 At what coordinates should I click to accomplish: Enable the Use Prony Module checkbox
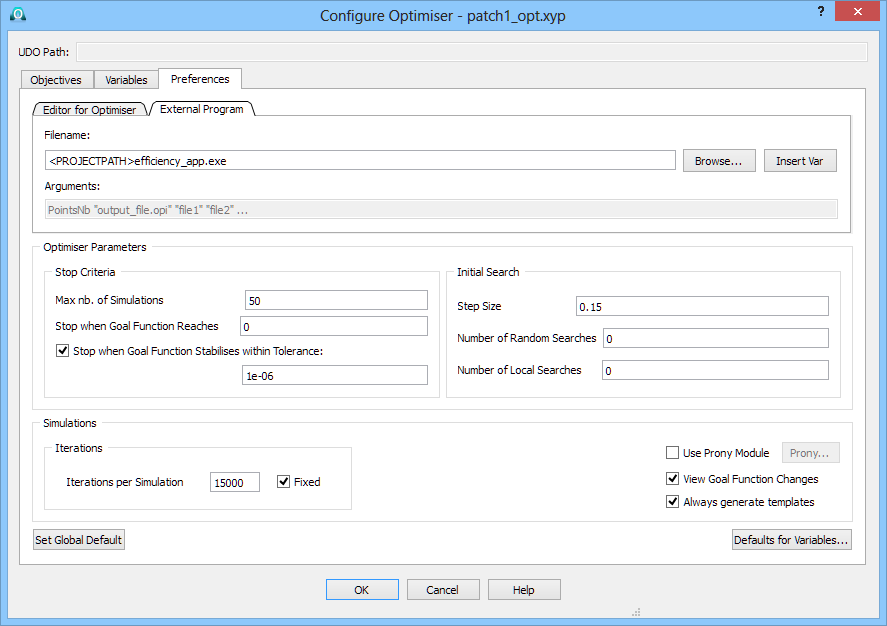point(672,453)
